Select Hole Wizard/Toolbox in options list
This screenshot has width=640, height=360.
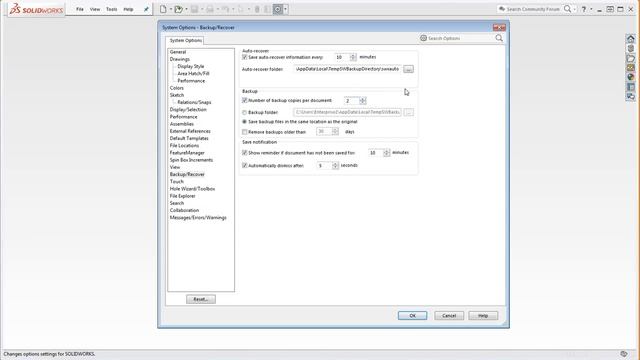click(x=192, y=189)
